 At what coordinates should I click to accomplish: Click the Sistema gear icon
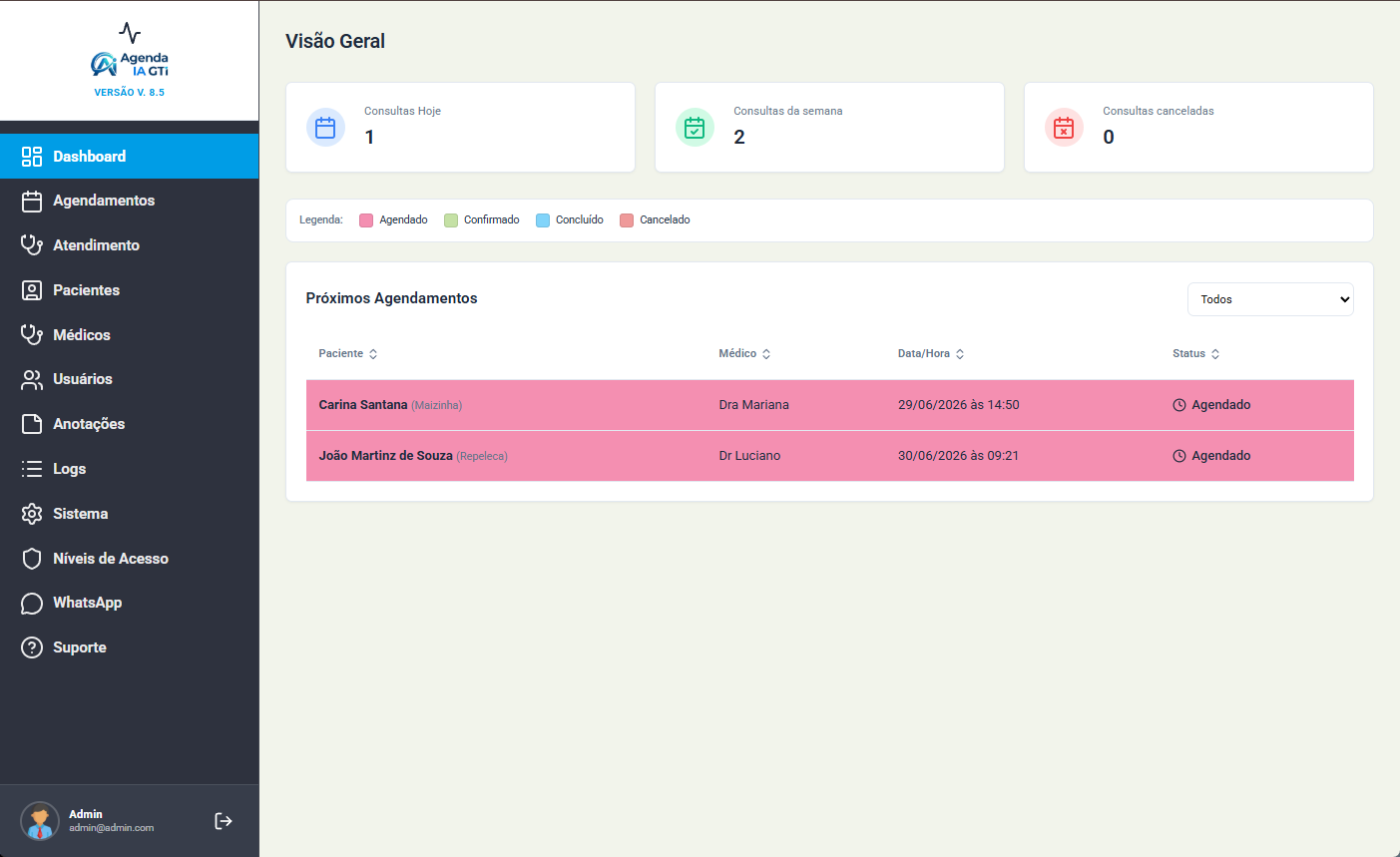[x=32, y=514]
